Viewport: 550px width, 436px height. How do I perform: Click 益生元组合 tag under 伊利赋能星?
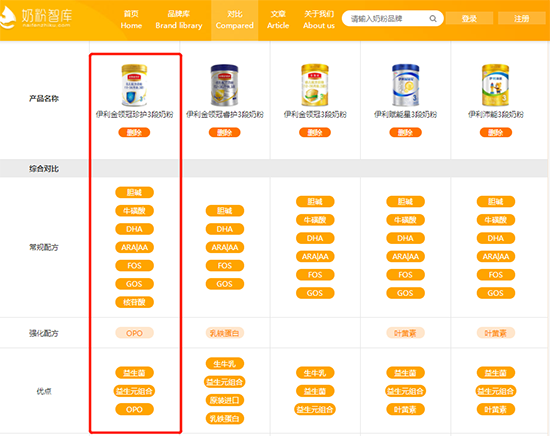405,391
